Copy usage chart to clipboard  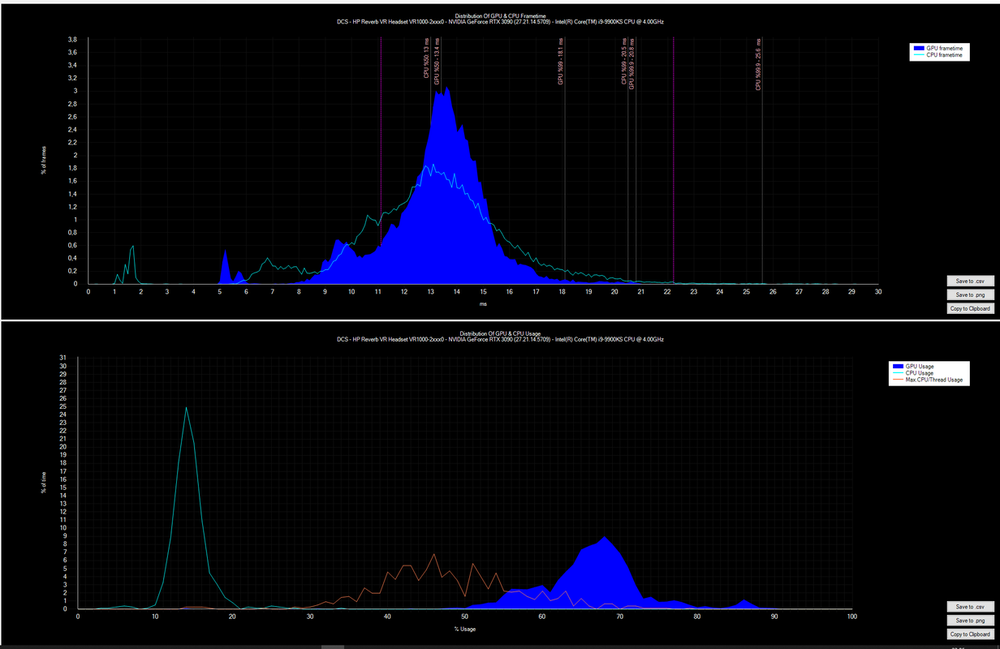click(970, 634)
